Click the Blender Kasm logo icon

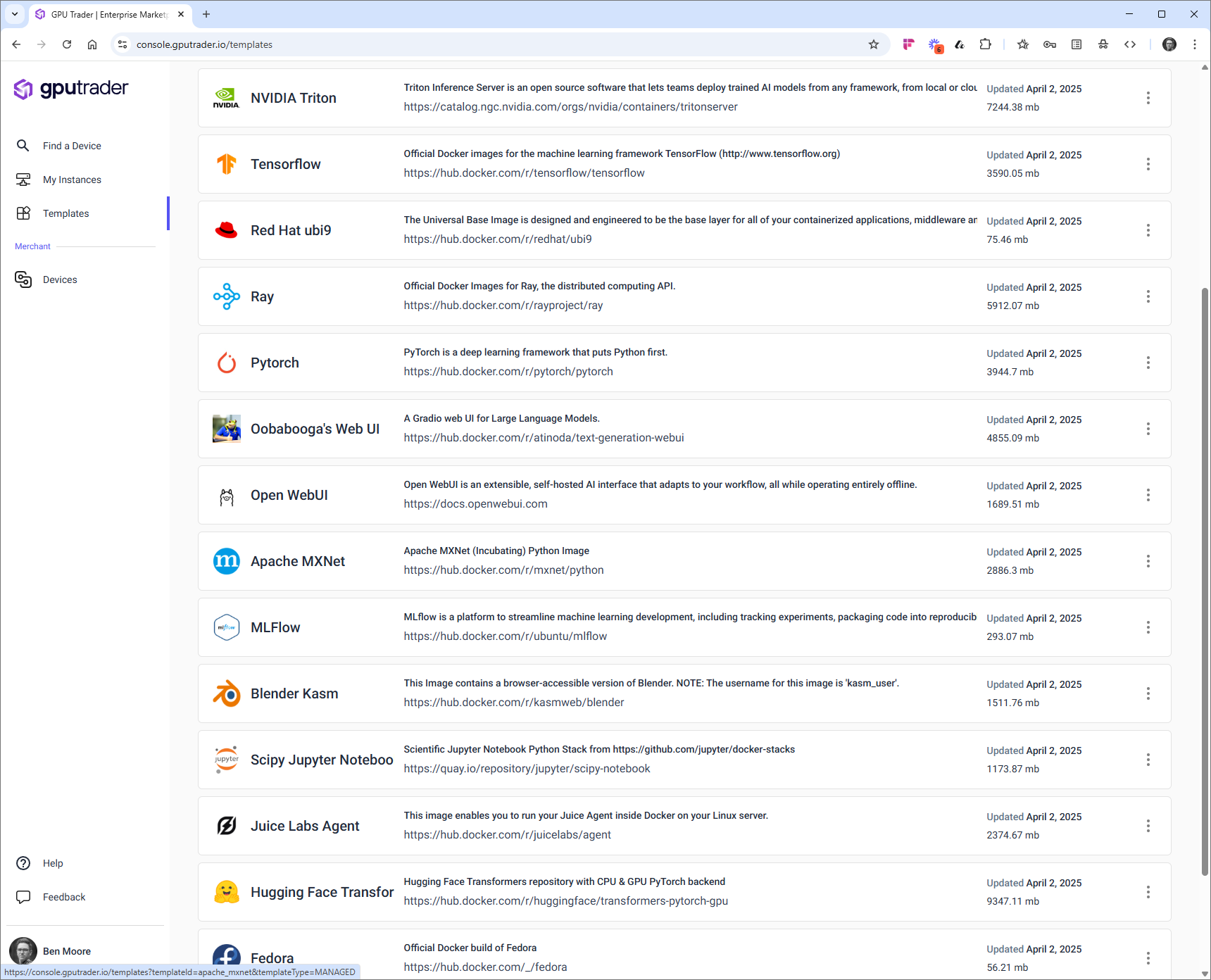coord(226,693)
